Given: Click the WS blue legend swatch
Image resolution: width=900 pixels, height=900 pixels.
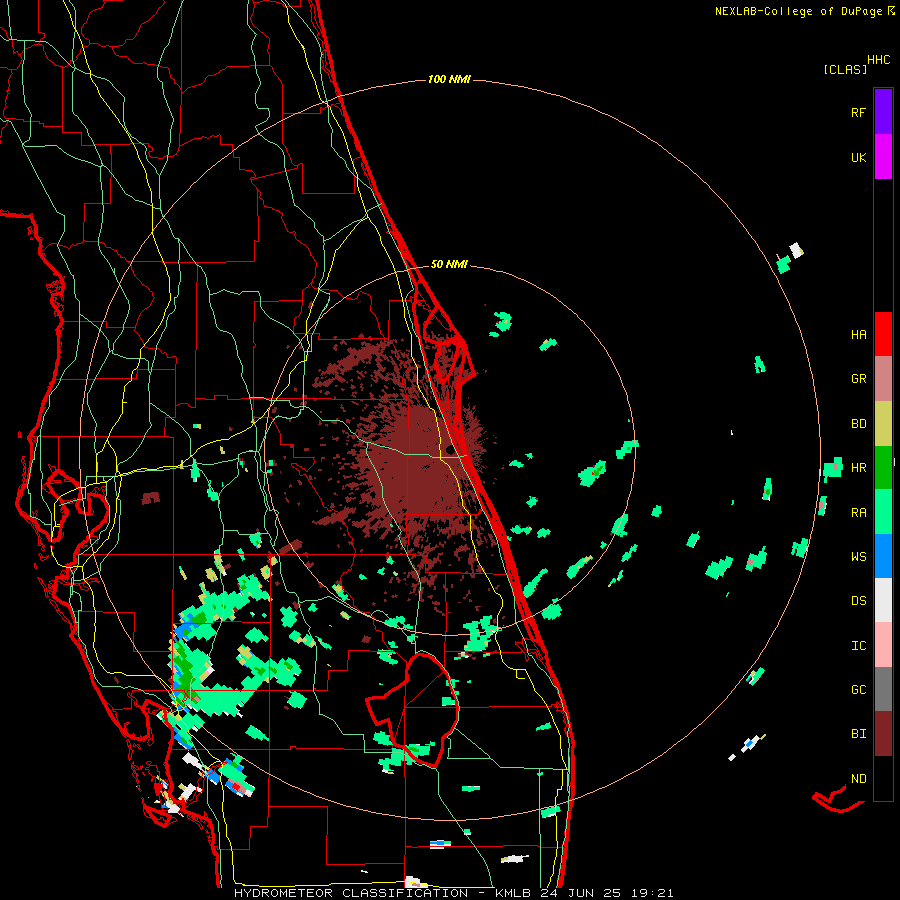Looking at the screenshot, I should [883, 556].
